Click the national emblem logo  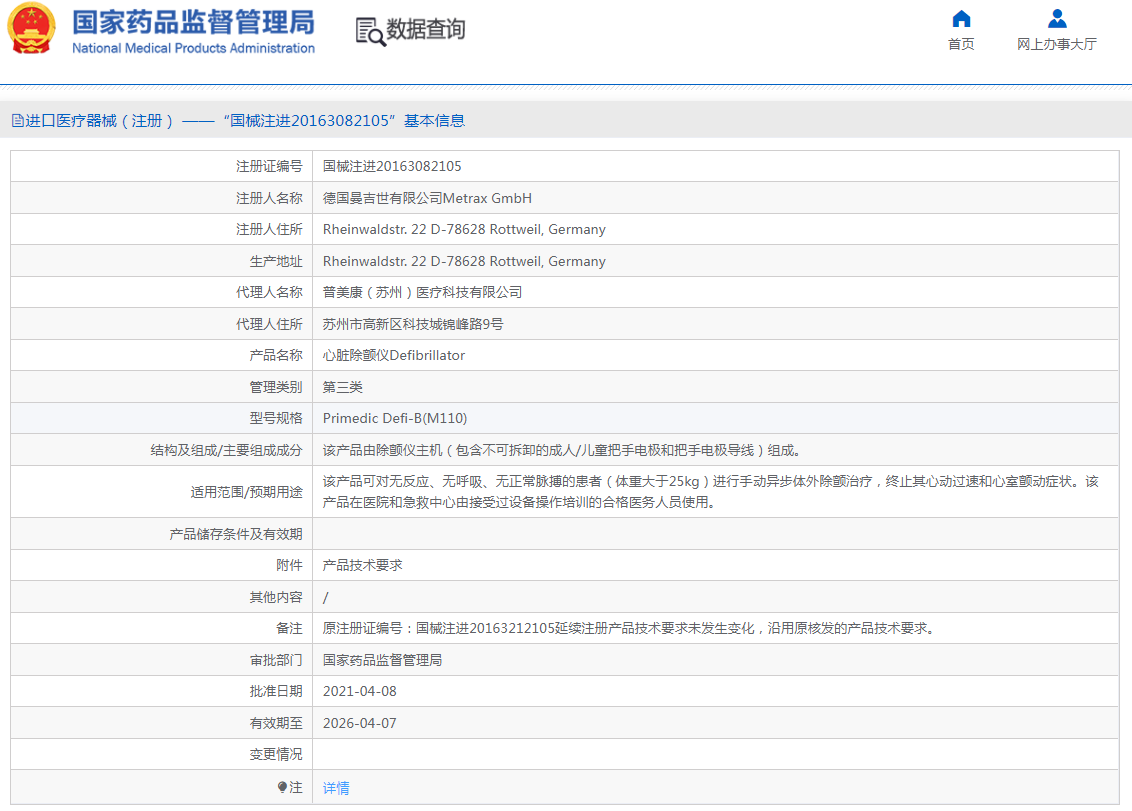coord(31,28)
